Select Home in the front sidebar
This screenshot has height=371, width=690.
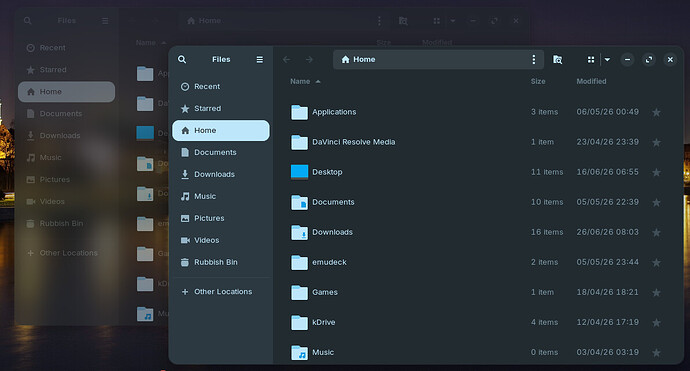[221, 130]
